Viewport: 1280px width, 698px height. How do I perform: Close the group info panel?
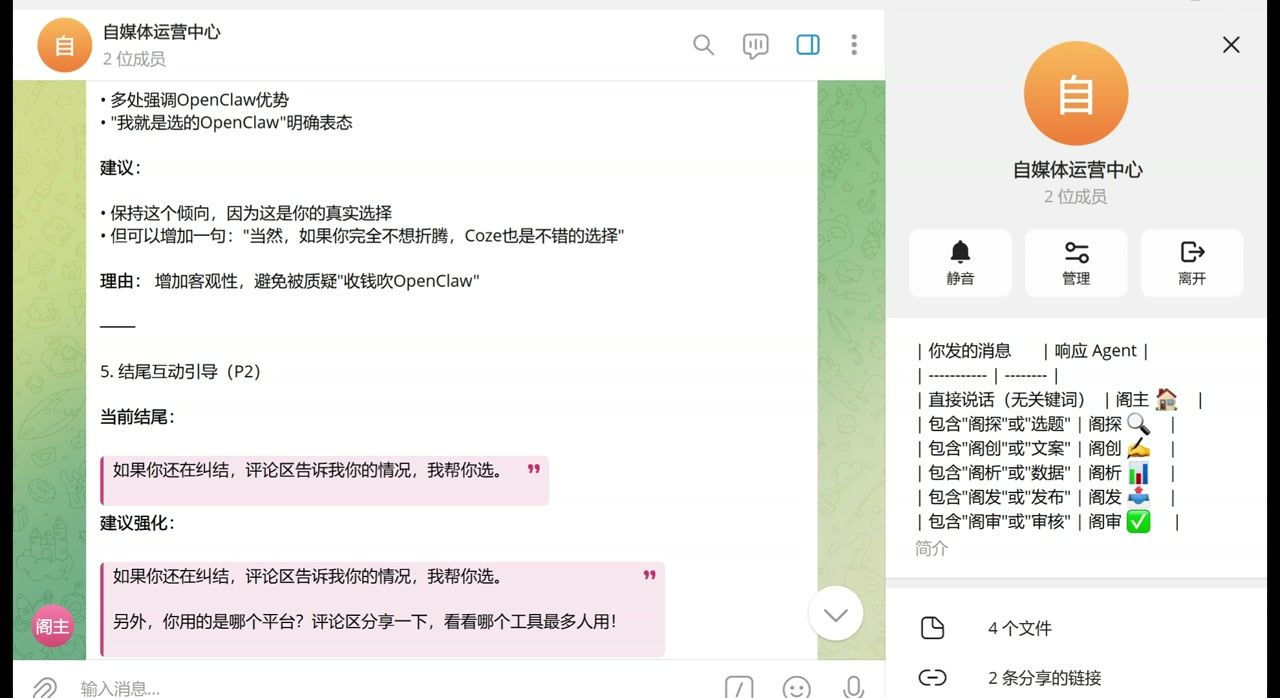[1231, 45]
